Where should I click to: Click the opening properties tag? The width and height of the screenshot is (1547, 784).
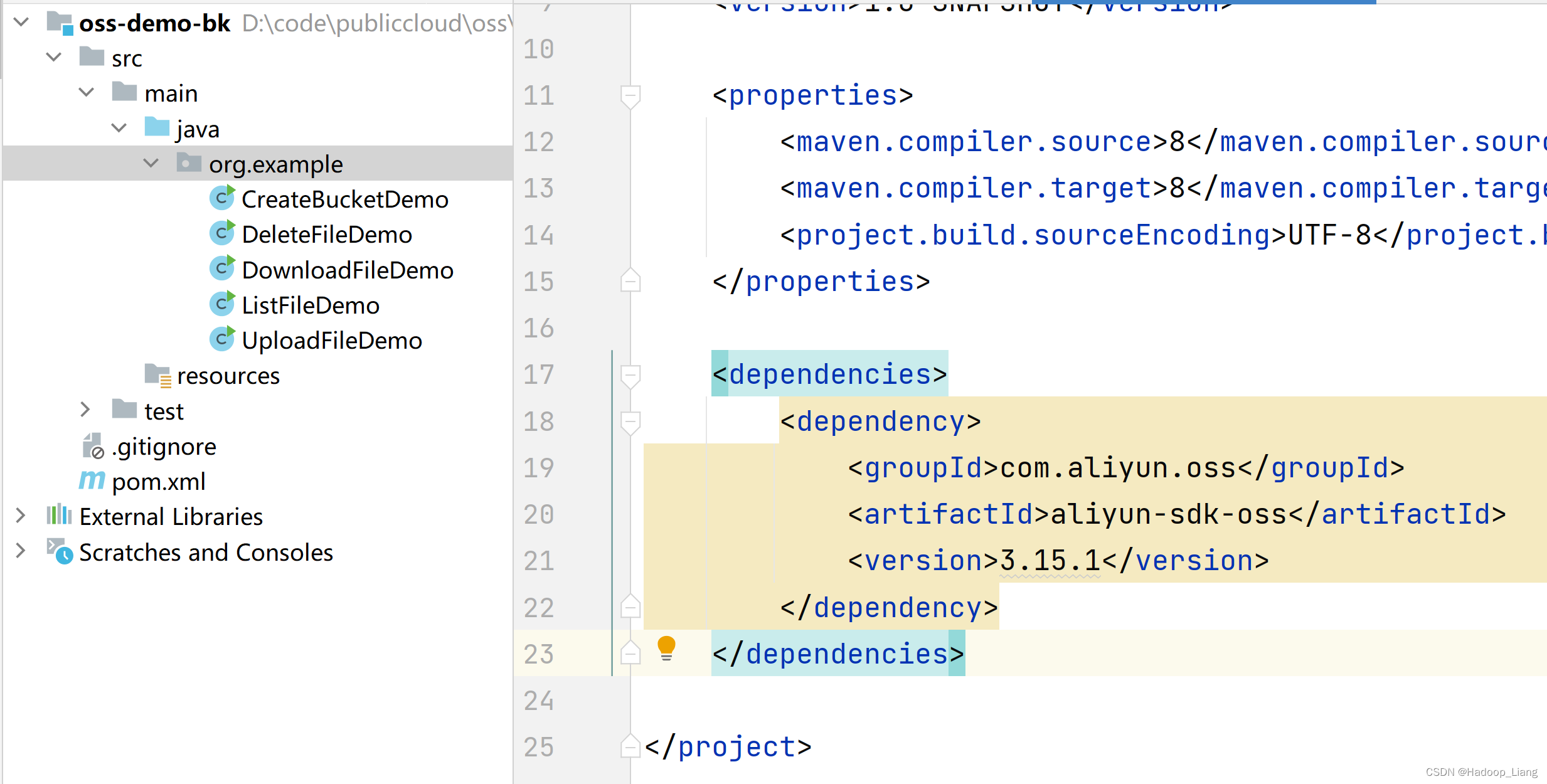812,95
